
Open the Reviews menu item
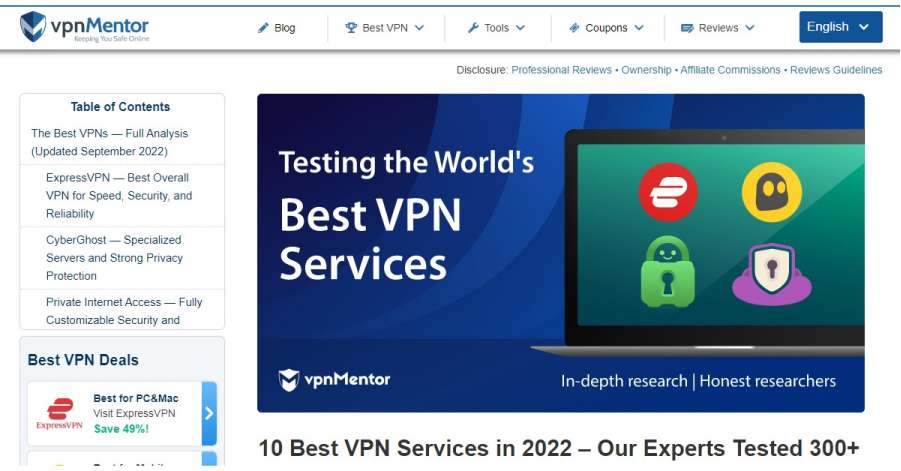pyautogui.click(x=718, y=28)
